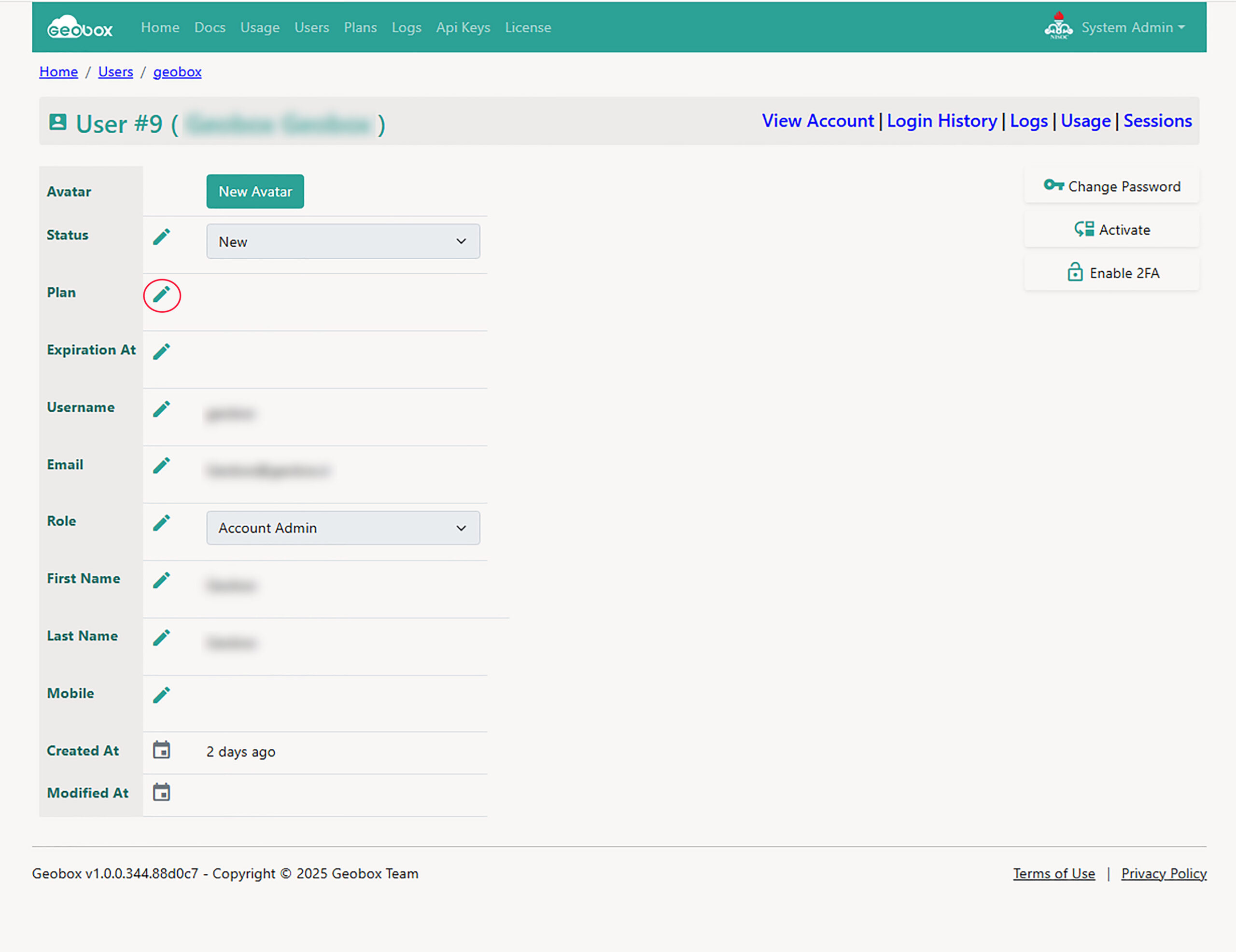
Task: Edit Email using its pencil icon
Action: (x=161, y=466)
